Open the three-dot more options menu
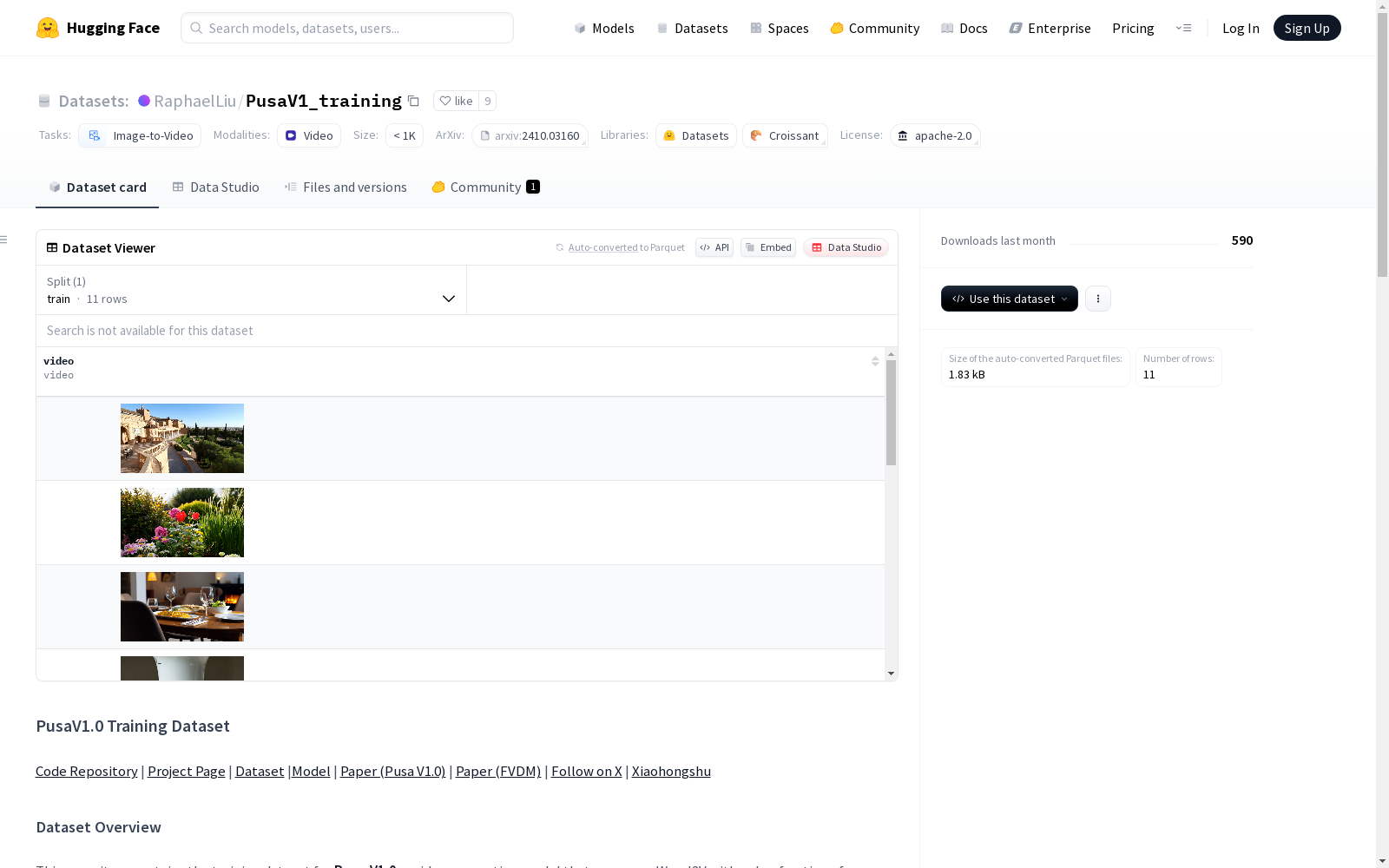 [x=1098, y=299]
